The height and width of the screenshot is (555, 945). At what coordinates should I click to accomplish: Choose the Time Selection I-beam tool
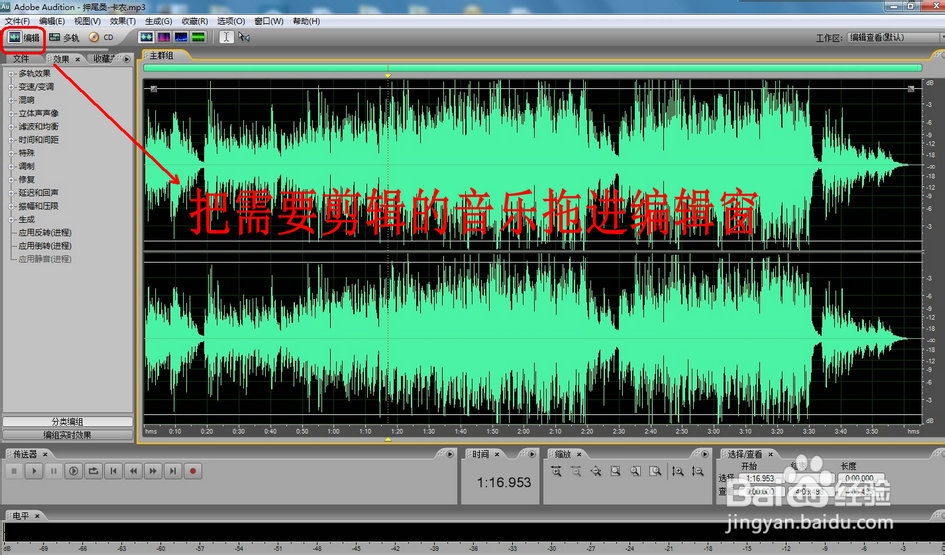tap(226, 37)
